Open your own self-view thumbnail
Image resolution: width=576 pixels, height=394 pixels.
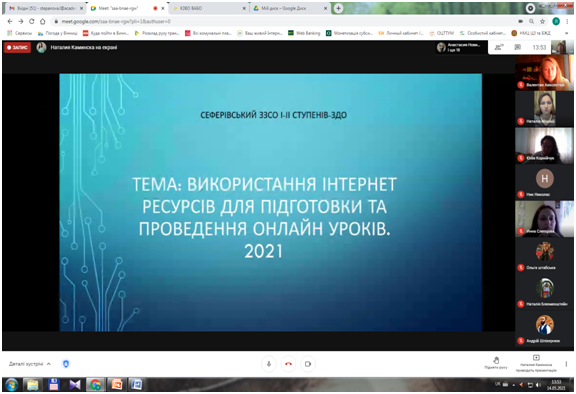[561, 47]
